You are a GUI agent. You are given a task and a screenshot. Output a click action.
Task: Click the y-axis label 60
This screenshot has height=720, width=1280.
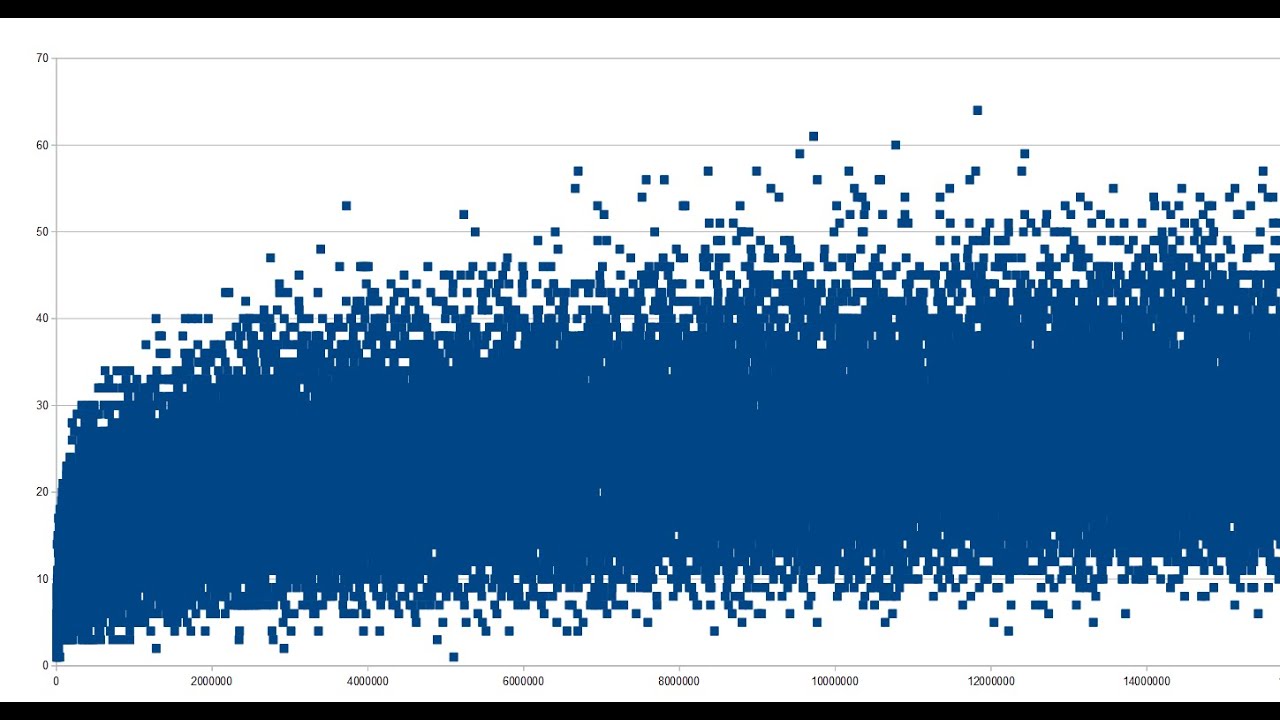42,145
